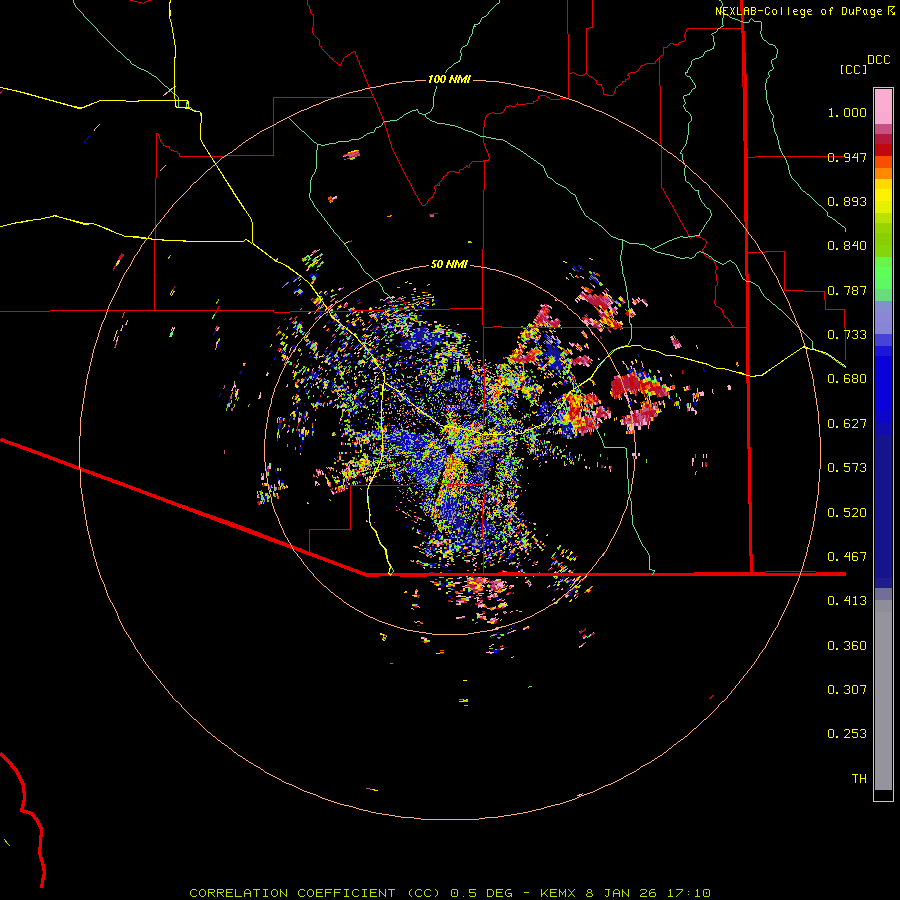
Task: Select the 0.840 scale value
Action: (x=847, y=246)
